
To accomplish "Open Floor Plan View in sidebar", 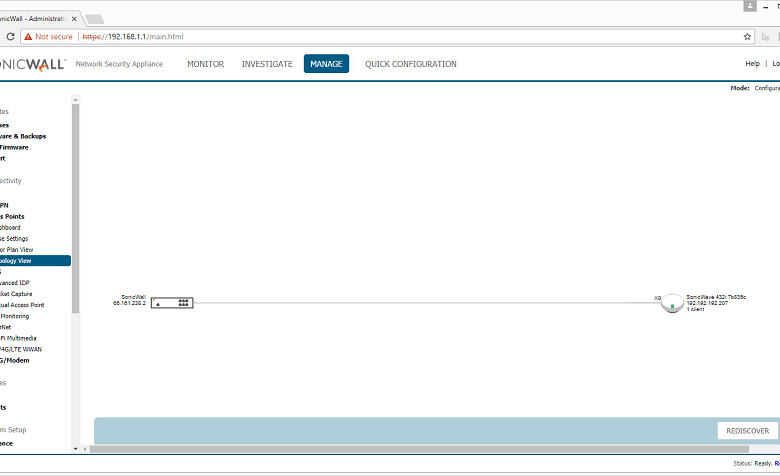I will click(x=16, y=250).
